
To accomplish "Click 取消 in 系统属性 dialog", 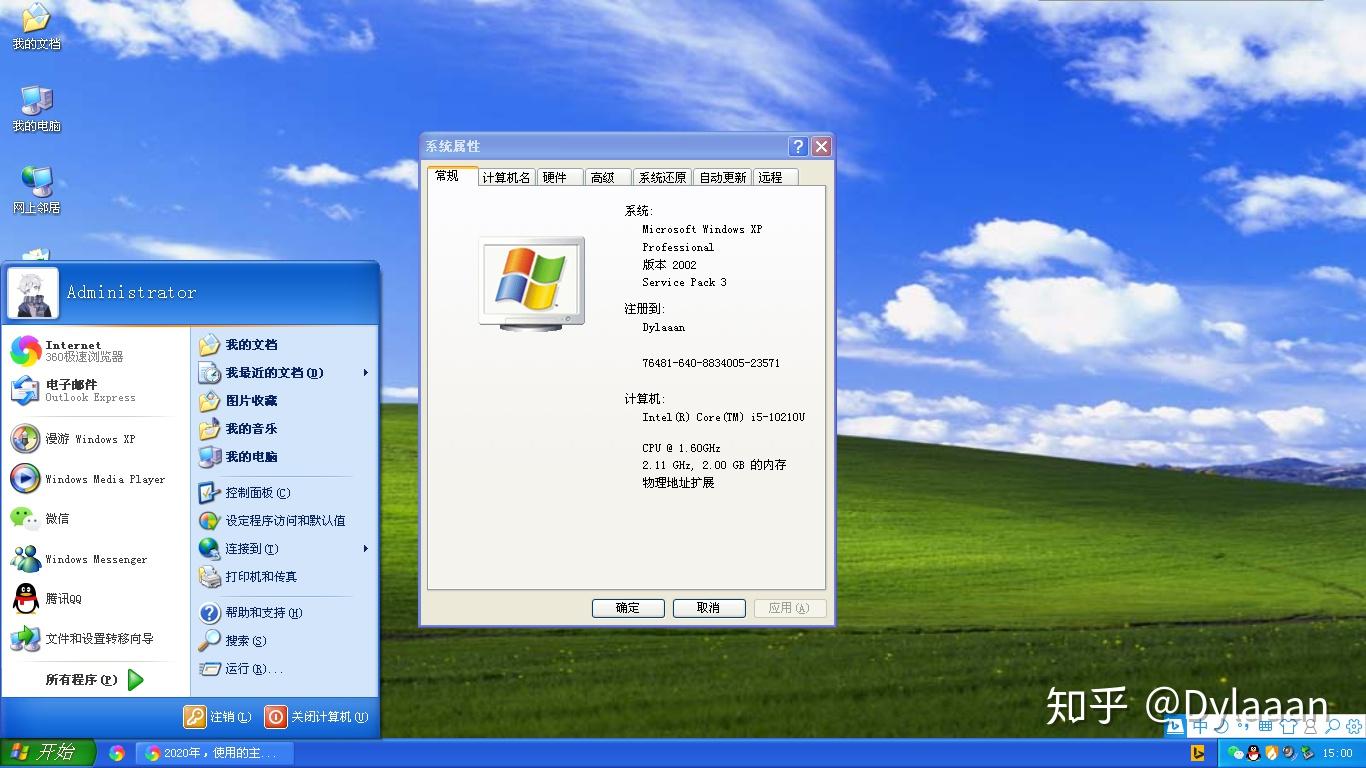I will [x=709, y=608].
